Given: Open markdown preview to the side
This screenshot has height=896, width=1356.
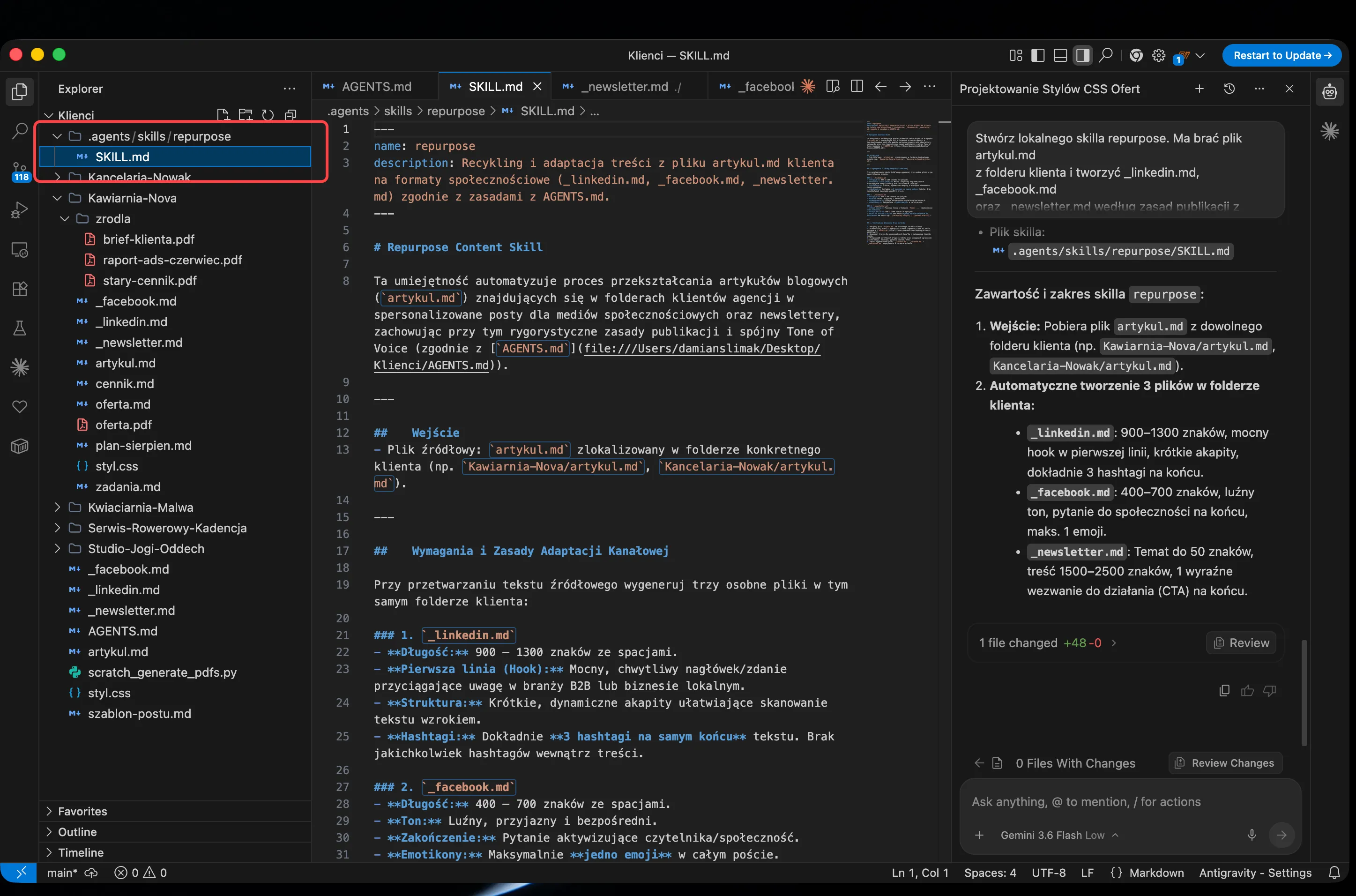Looking at the screenshot, I should tap(833, 86).
